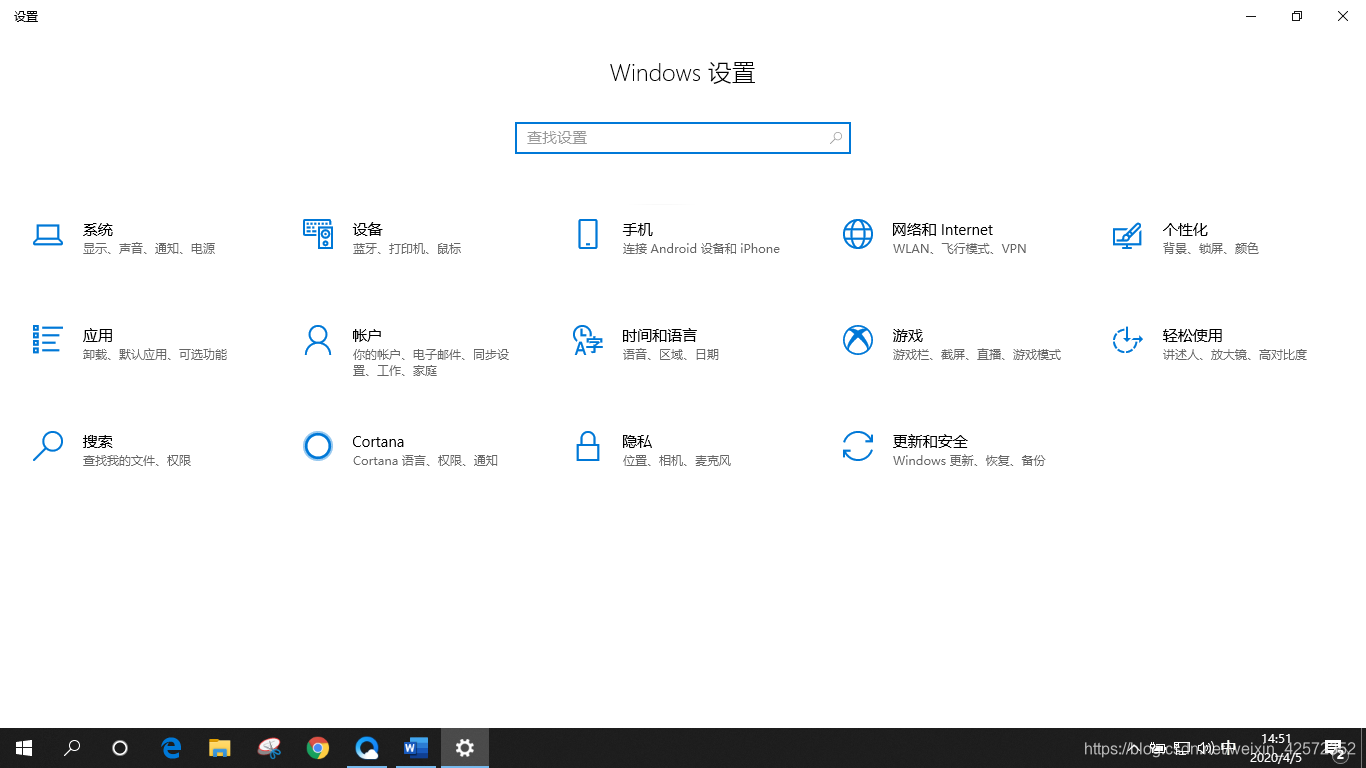
Task: Restore down the 设置 window
Action: click(1297, 16)
